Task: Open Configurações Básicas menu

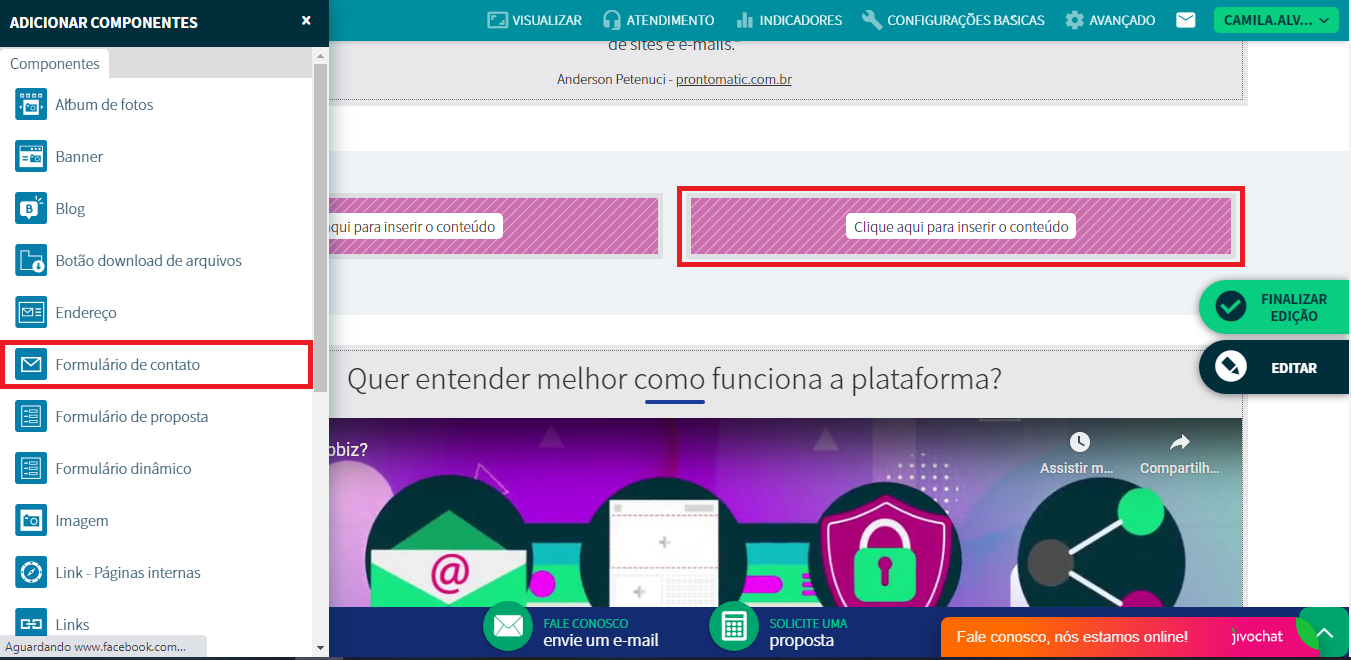Action: [x=952, y=20]
